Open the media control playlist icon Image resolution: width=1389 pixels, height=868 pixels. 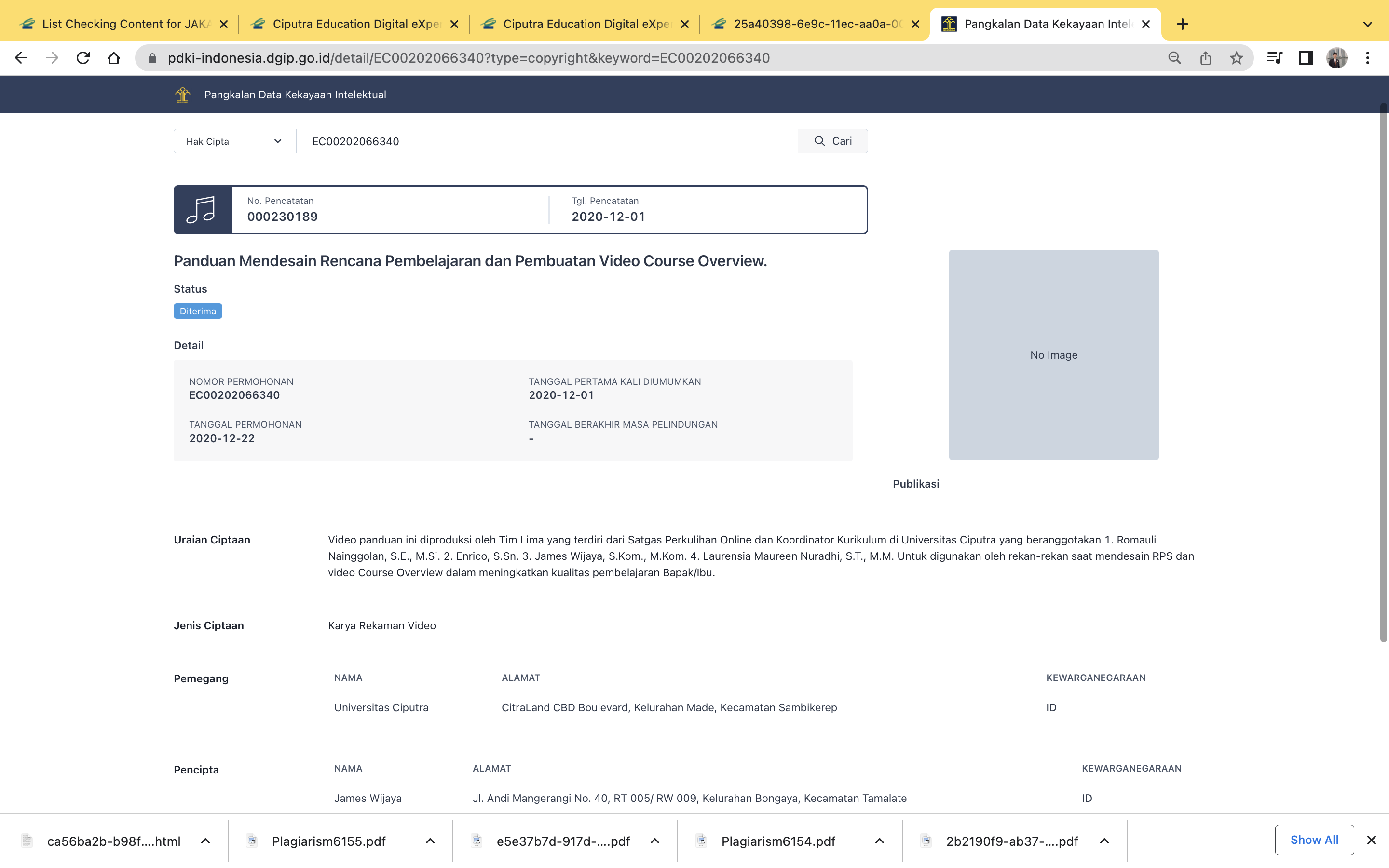[1274, 58]
